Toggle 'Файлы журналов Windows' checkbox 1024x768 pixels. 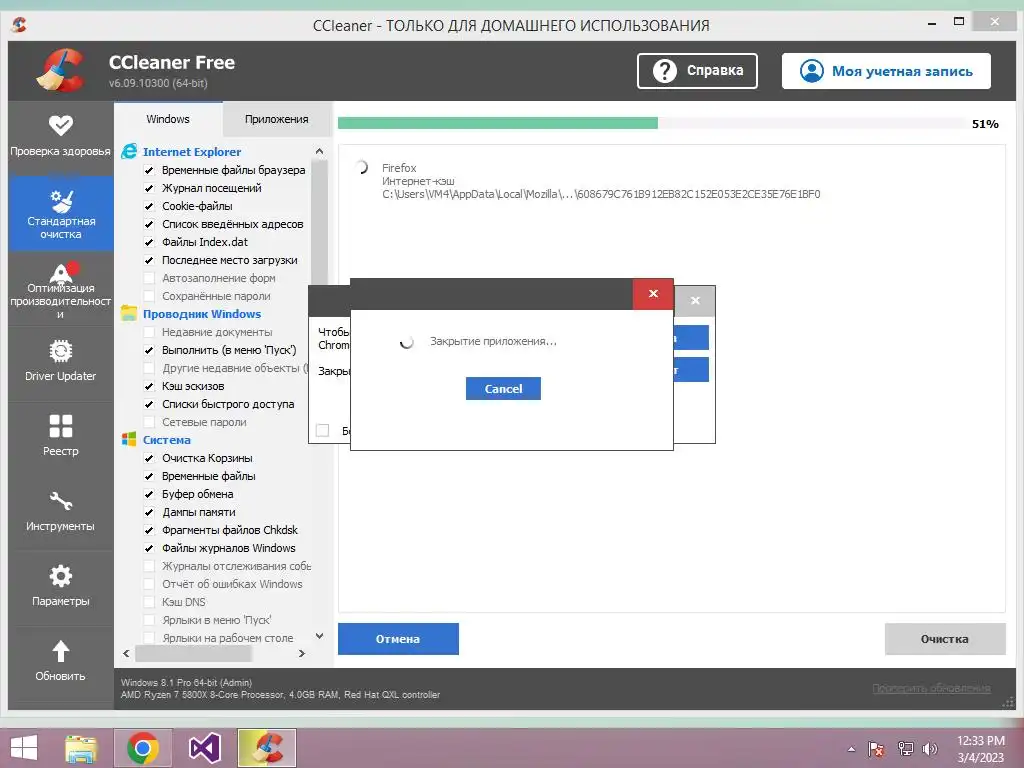(x=149, y=548)
